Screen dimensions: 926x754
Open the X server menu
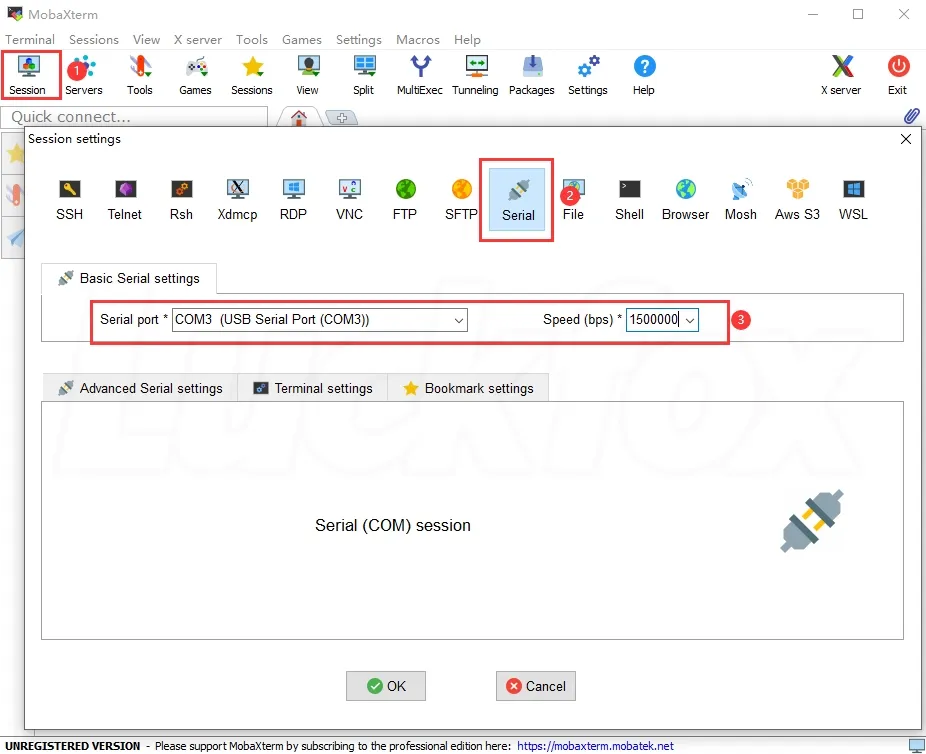coord(198,40)
